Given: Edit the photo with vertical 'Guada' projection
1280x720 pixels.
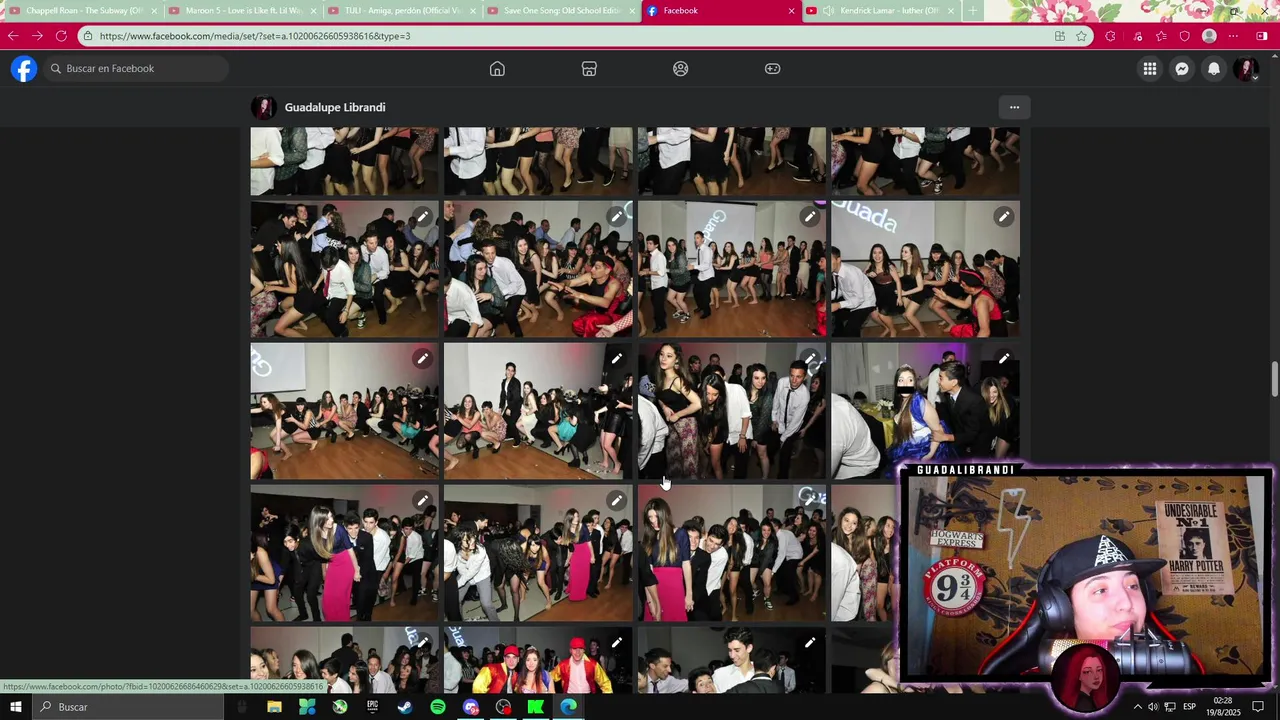Looking at the screenshot, I should [x=810, y=216].
